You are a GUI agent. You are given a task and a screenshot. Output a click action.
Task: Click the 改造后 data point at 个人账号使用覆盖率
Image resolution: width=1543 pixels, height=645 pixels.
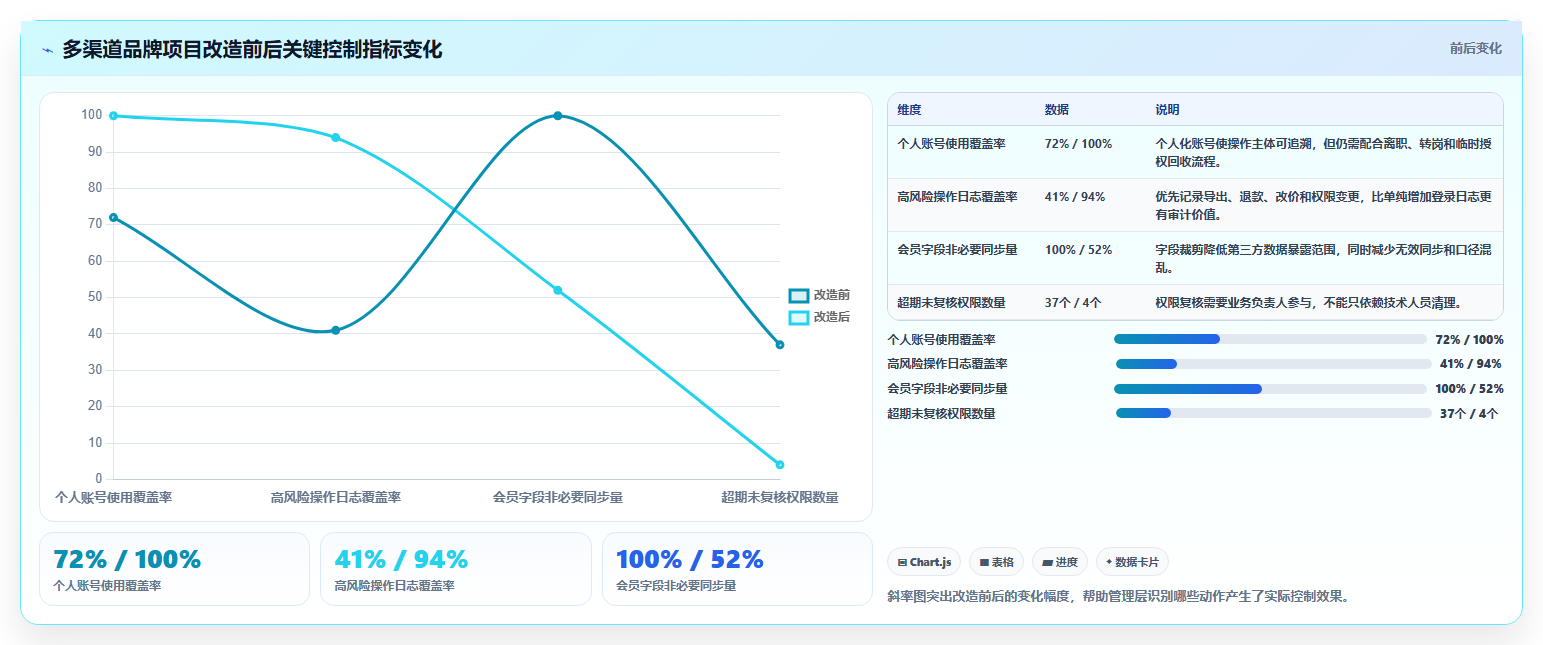pos(114,116)
